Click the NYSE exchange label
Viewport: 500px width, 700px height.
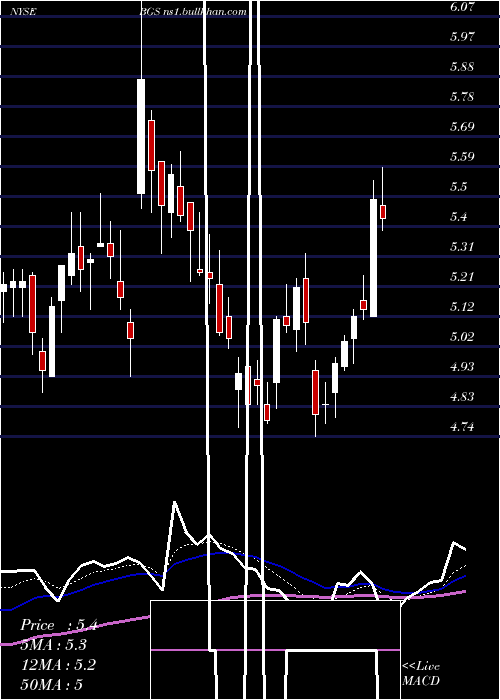click(22, 12)
